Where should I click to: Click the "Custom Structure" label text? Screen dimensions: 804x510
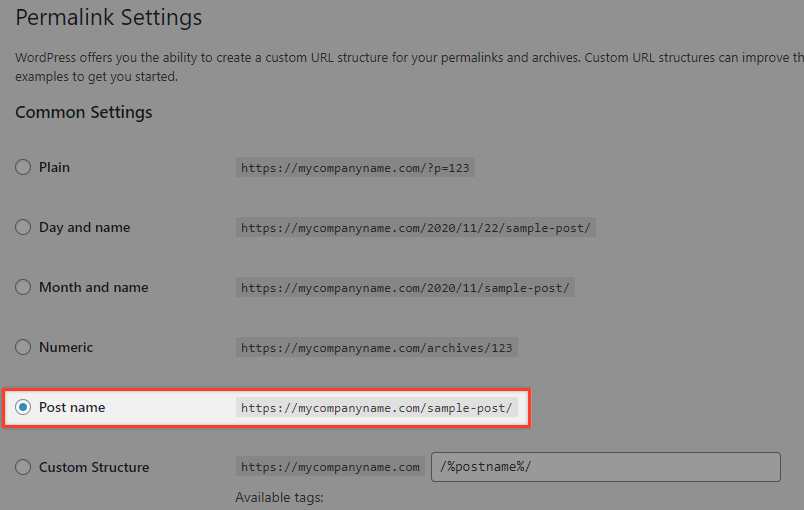(94, 467)
